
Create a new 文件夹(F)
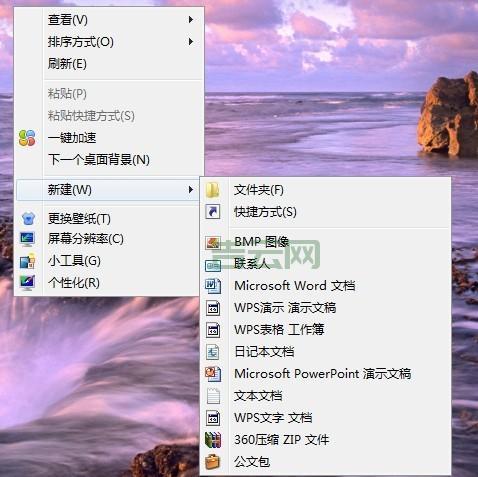[325, 190]
